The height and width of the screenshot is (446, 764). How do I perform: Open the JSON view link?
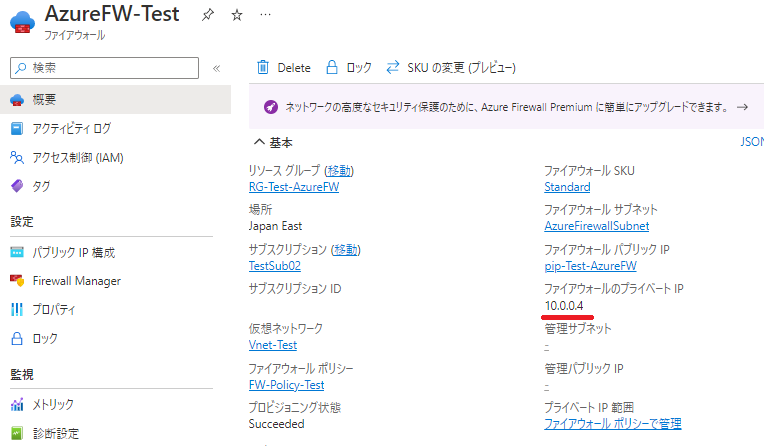click(752, 142)
